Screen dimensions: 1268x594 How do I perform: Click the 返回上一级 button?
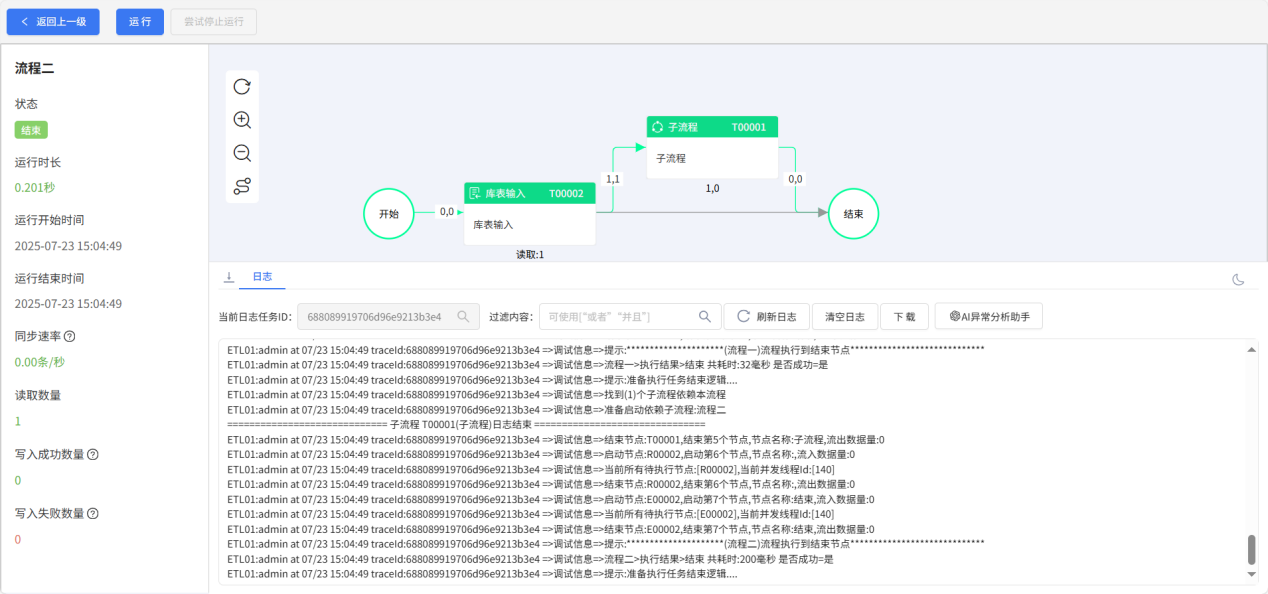(x=53, y=21)
